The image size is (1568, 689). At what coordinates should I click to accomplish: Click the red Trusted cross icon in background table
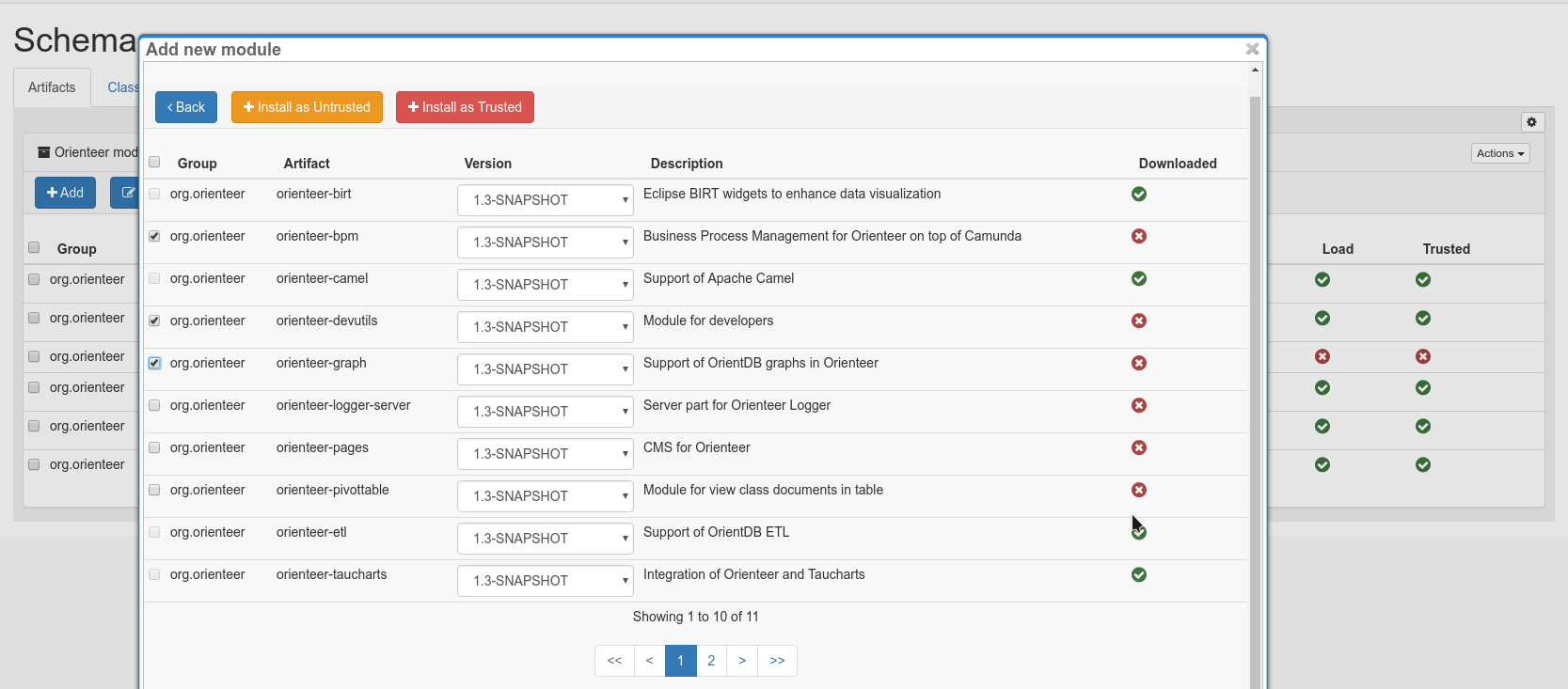click(1423, 356)
